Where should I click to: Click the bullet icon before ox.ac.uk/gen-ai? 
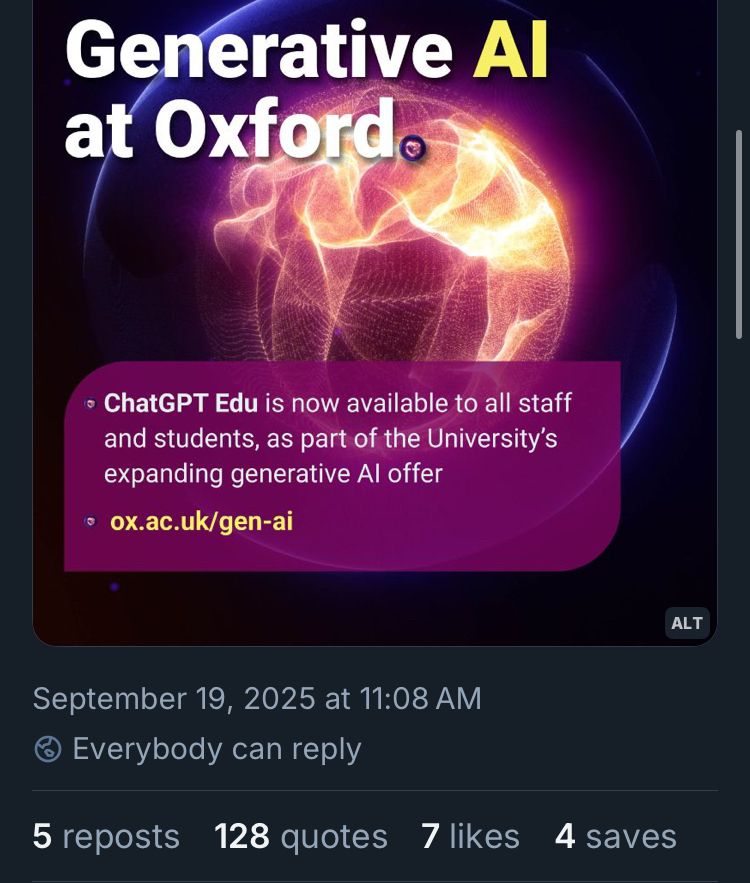(90, 521)
